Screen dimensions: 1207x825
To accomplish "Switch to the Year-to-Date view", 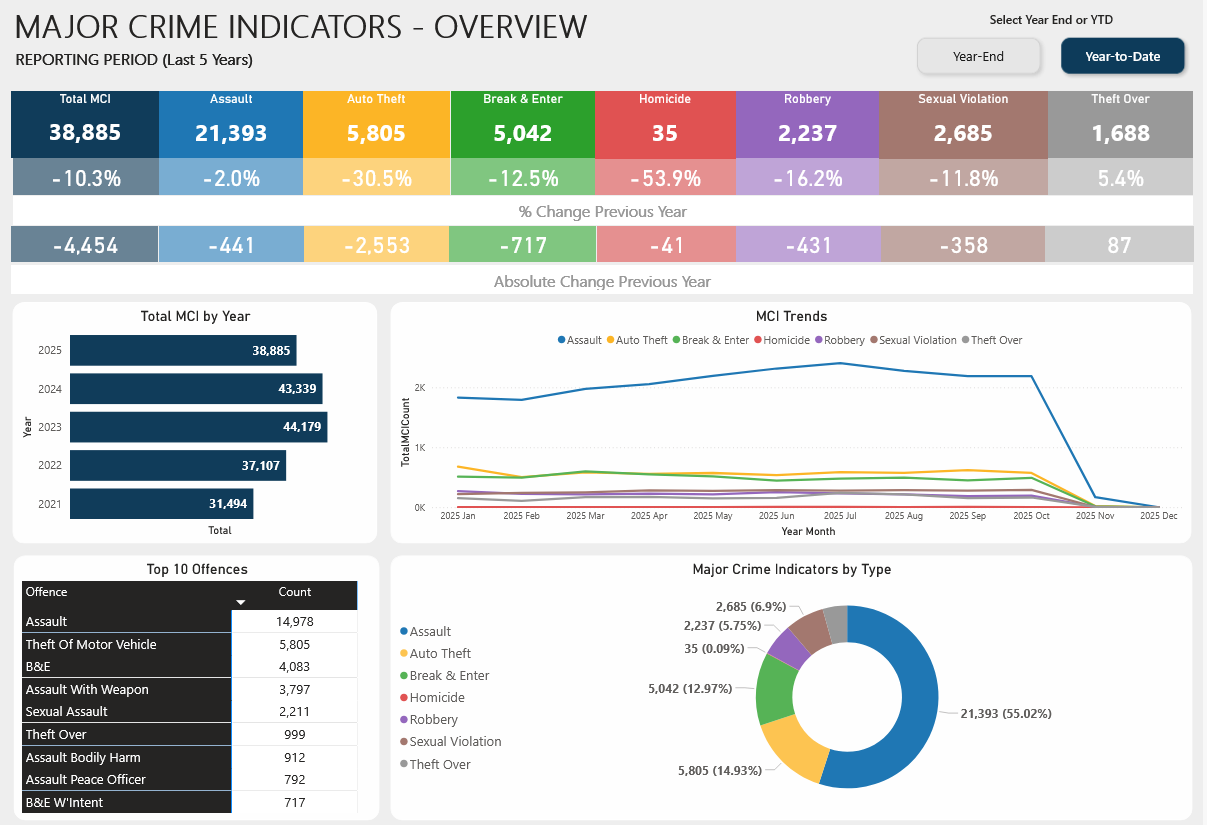I will [x=1122, y=57].
